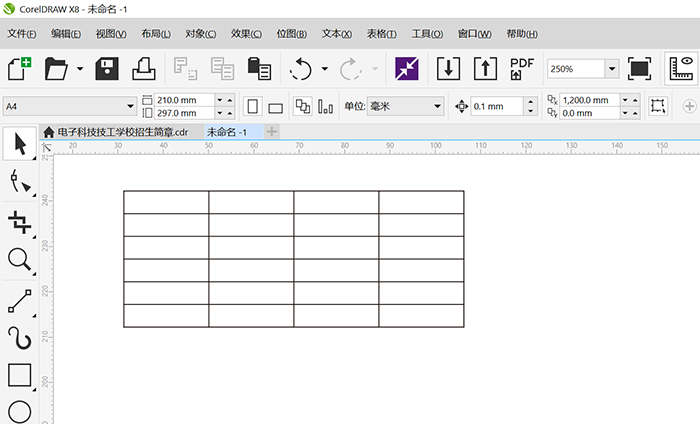
Task: Toggle full-screen preview
Action: (x=639, y=69)
